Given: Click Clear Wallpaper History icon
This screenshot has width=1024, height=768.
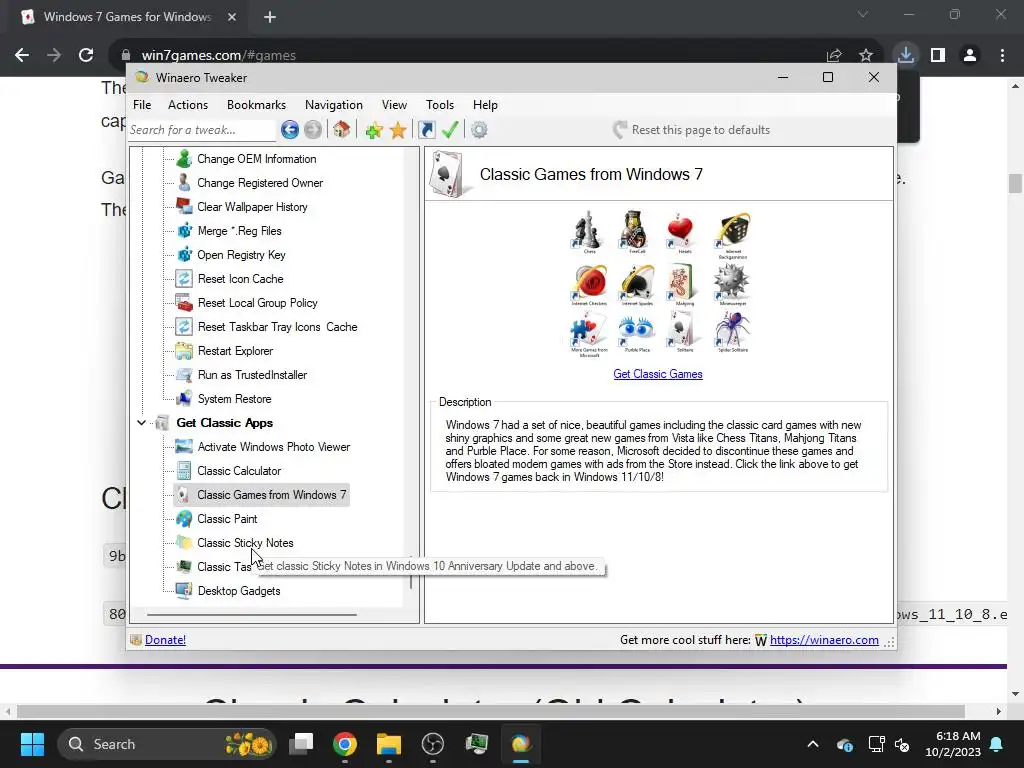Looking at the screenshot, I should tap(184, 207).
